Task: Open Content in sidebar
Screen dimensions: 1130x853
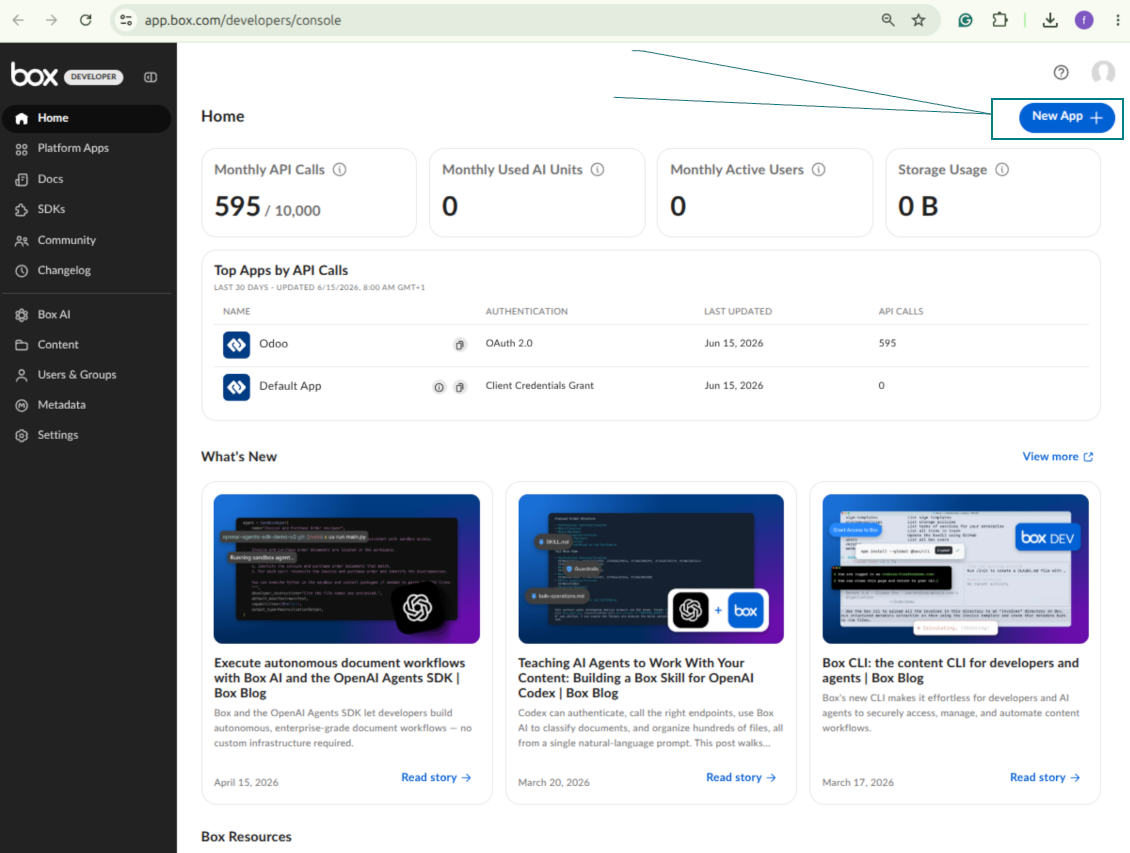Action: click(x=86, y=345)
